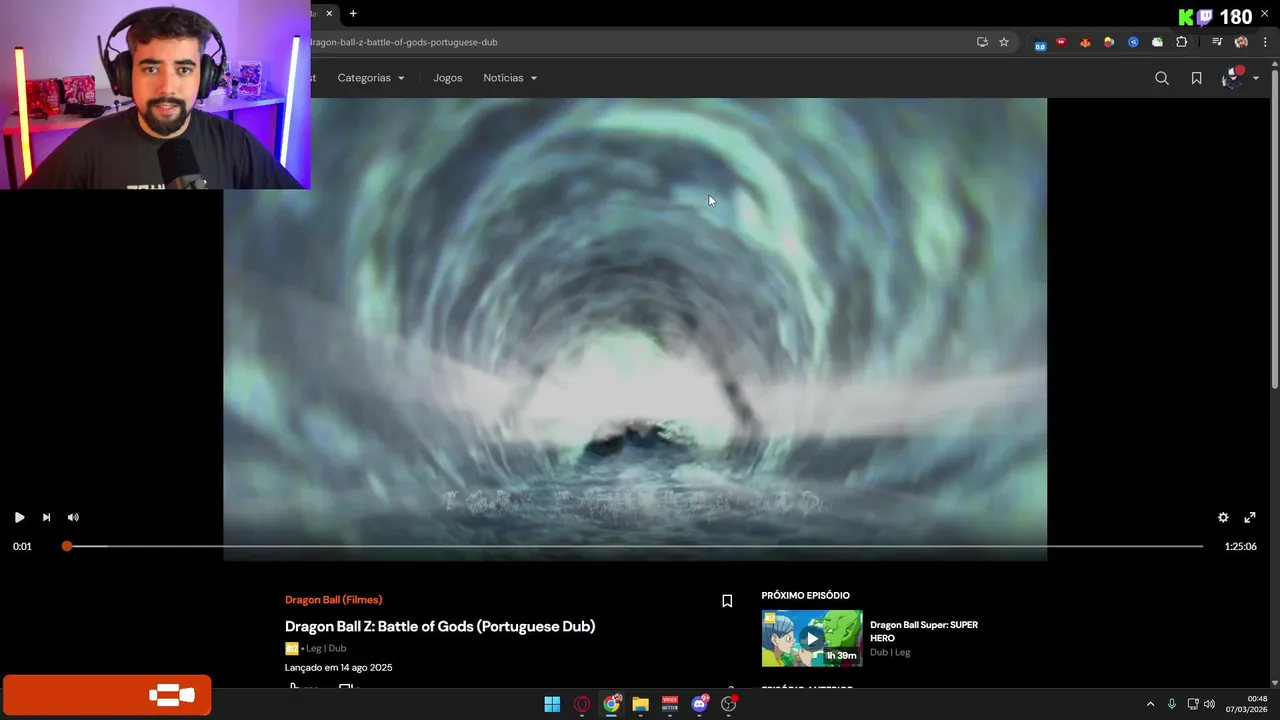Viewport: 1280px width, 720px height.
Task: Open the red fast-forward extension
Action: coord(1061,42)
